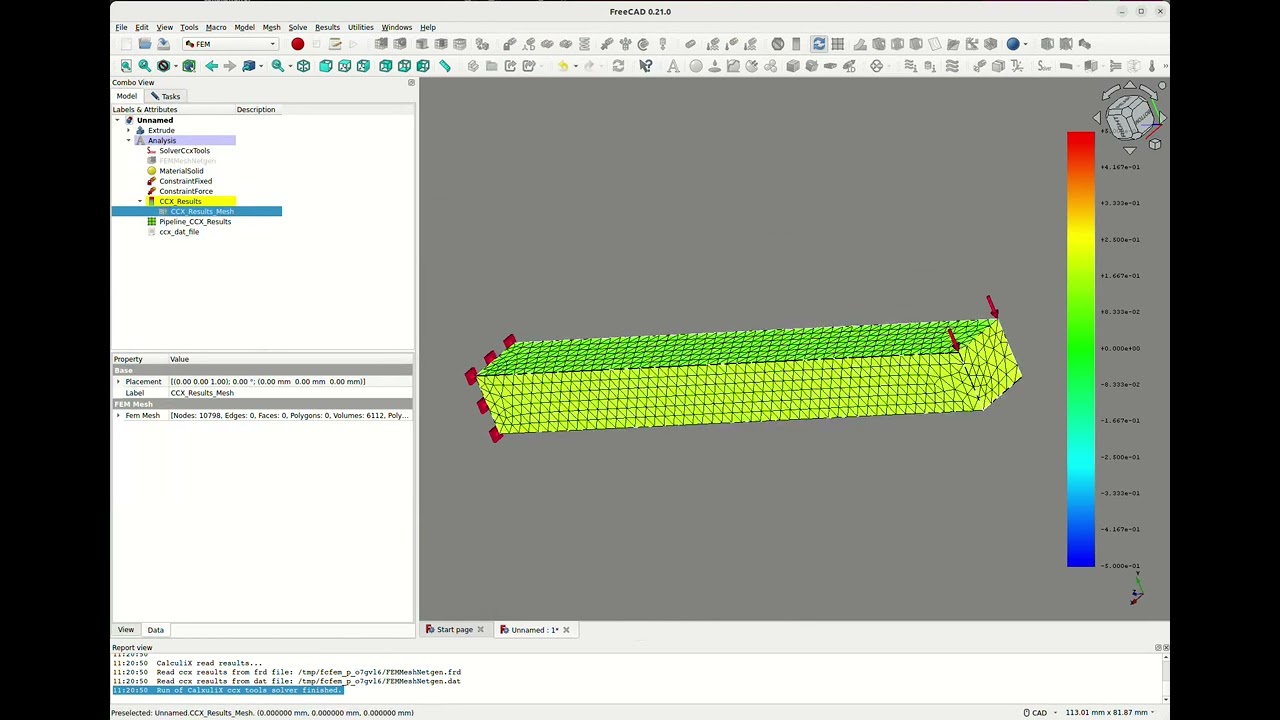Click the material solid sphere icon
The width and height of the screenshot is (1280, 720).
click(696, 66)
